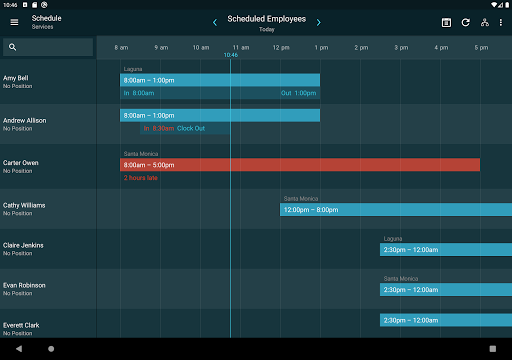Open Cathy Williams 12:00pm – 8:00pm shift
512x360 pixels.
tap(396, 210)
